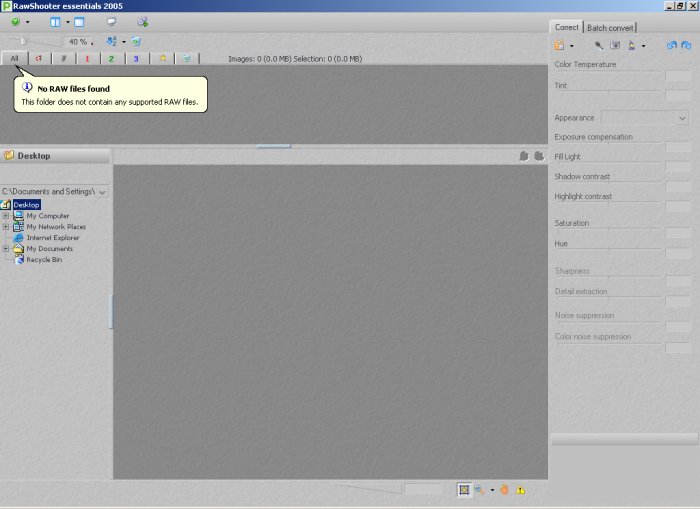Click the vertical splitter grip beside folder tree

[111, 312]
